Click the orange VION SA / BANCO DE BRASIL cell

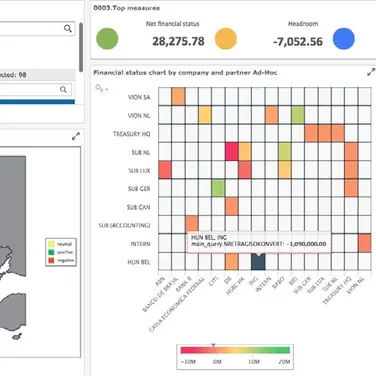178,97
